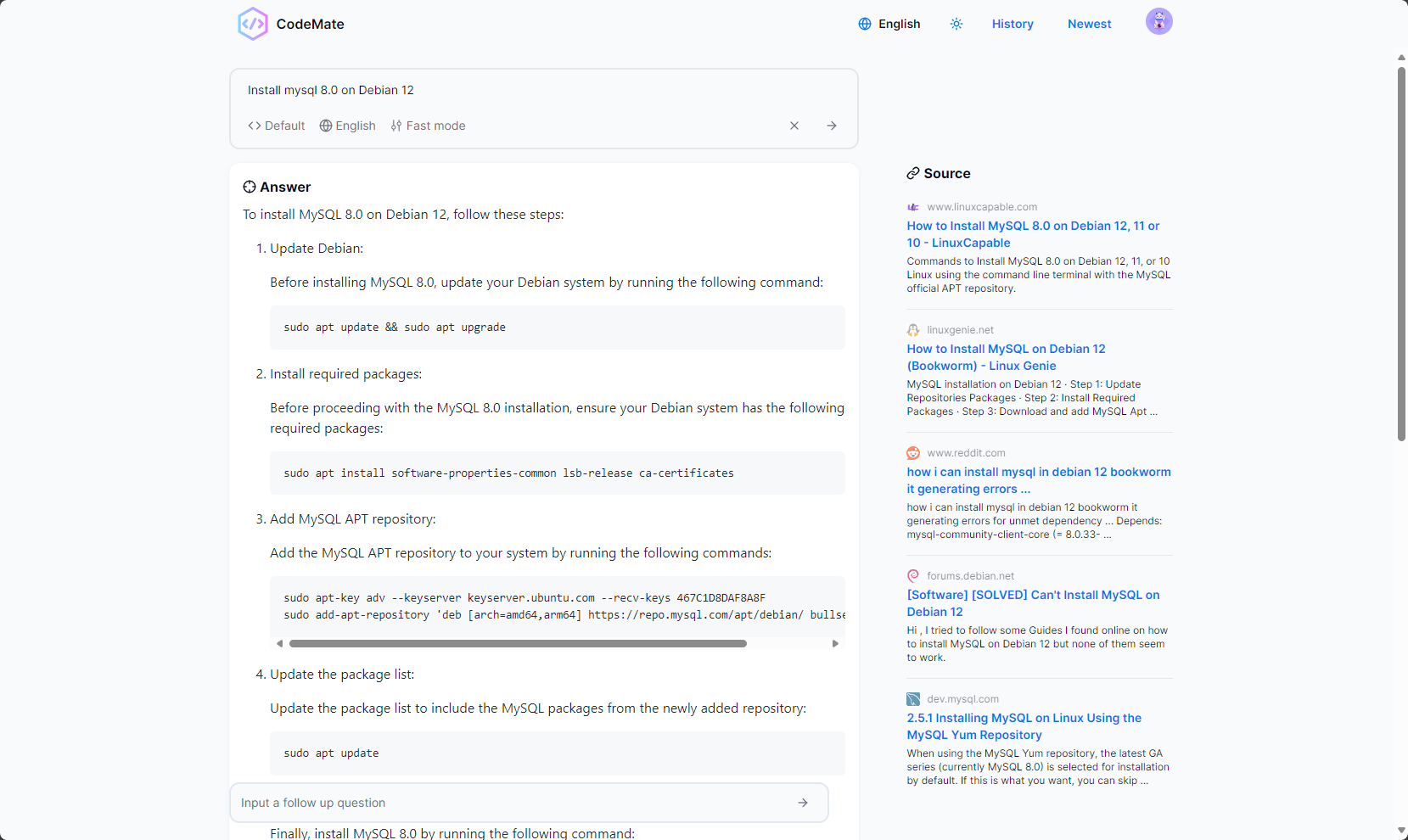Open the user avatar profile menu

click(x=1158, y=21)
